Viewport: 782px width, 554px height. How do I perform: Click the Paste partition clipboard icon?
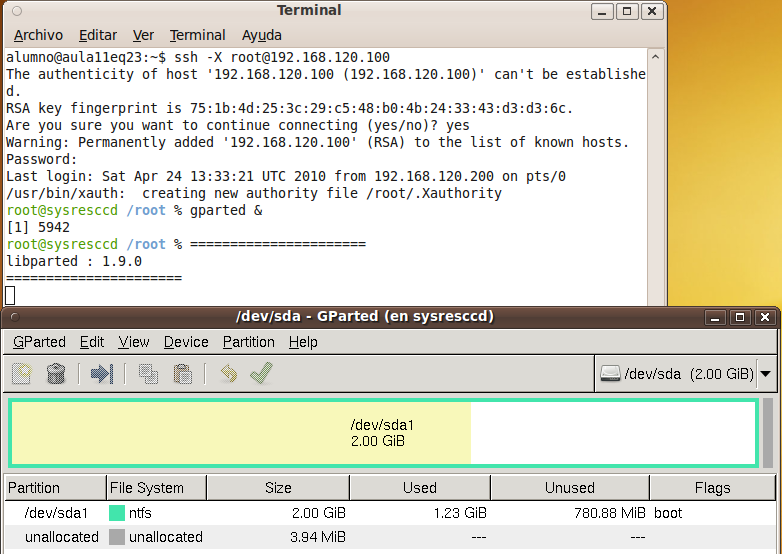(183, 373)
